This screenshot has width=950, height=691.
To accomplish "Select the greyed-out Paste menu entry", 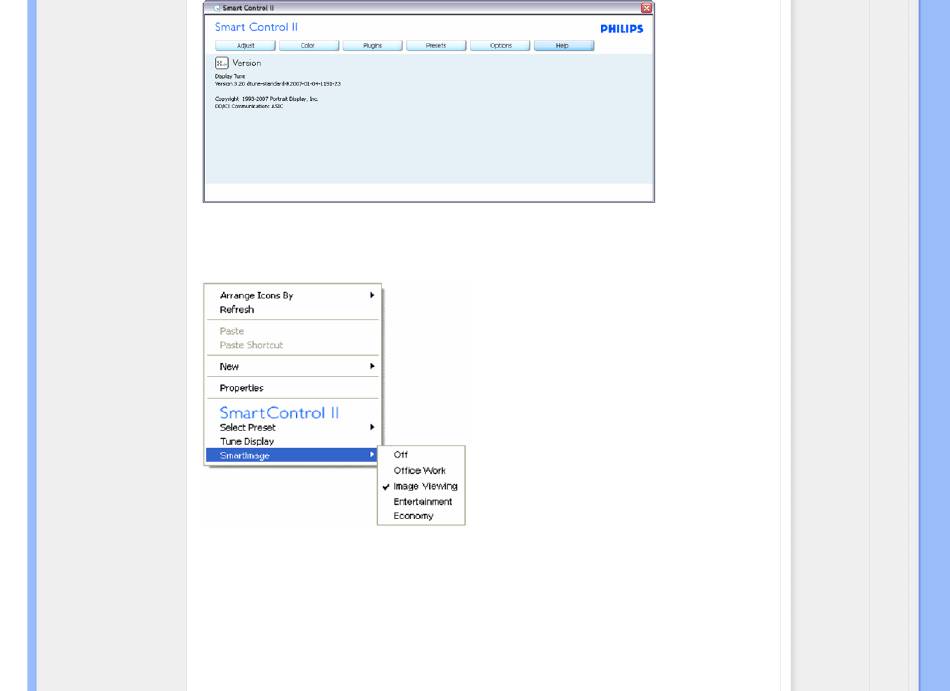I will [293, 331].
